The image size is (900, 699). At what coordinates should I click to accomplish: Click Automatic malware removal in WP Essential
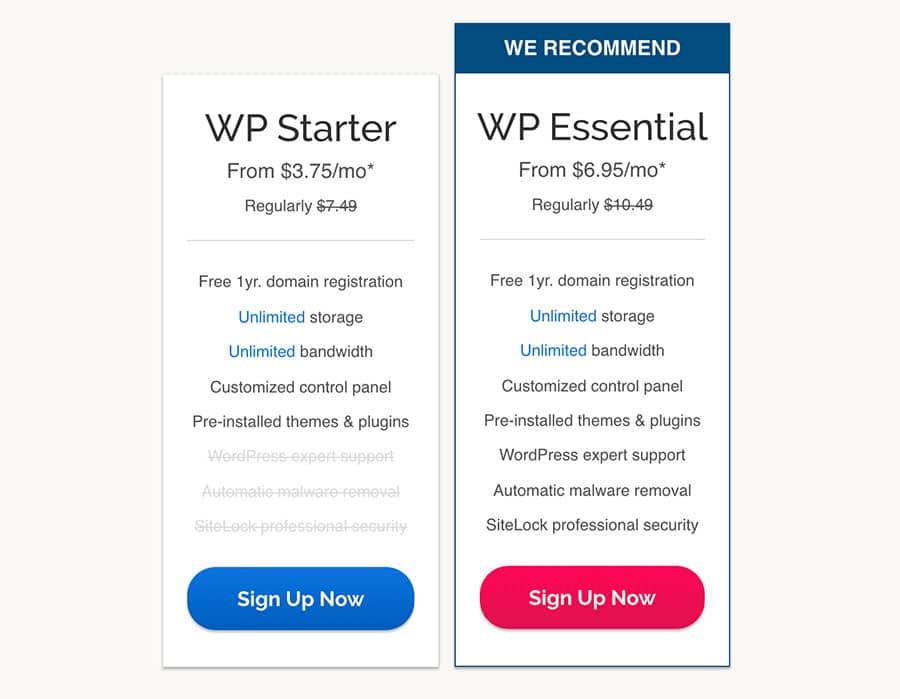592,491
